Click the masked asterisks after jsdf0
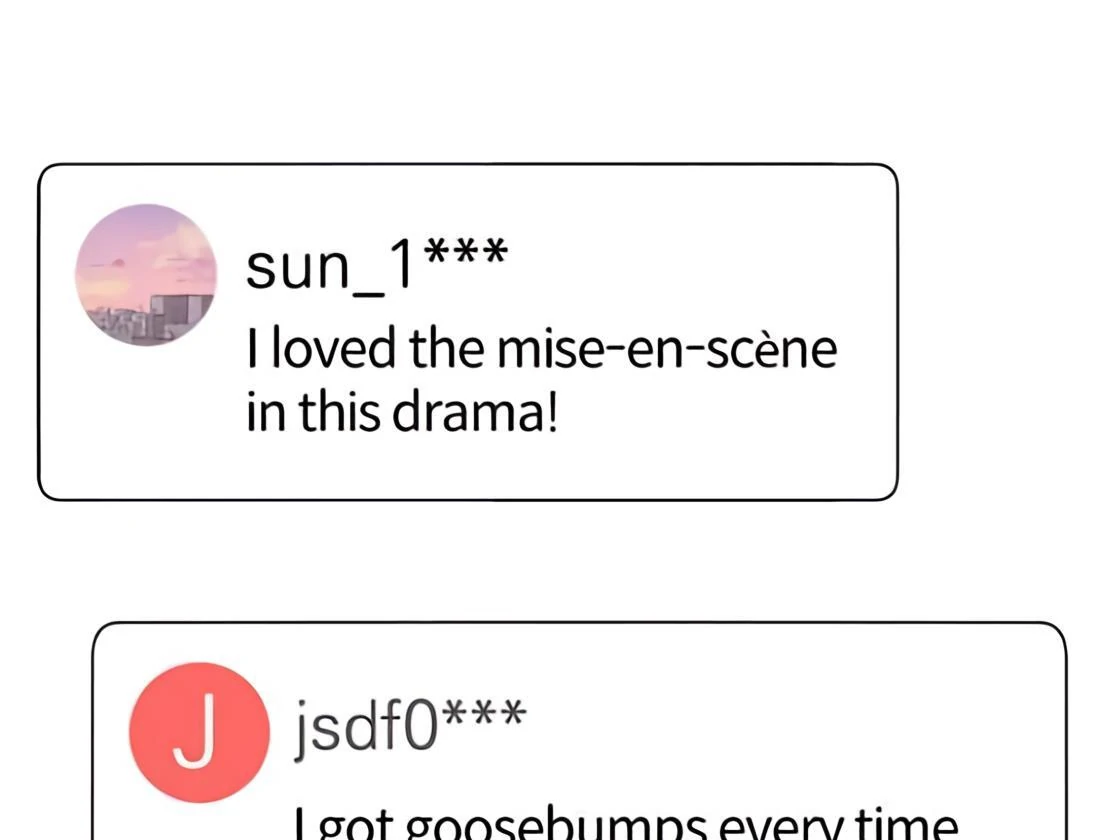This screenshot has width=1100, height=840. 485,712
